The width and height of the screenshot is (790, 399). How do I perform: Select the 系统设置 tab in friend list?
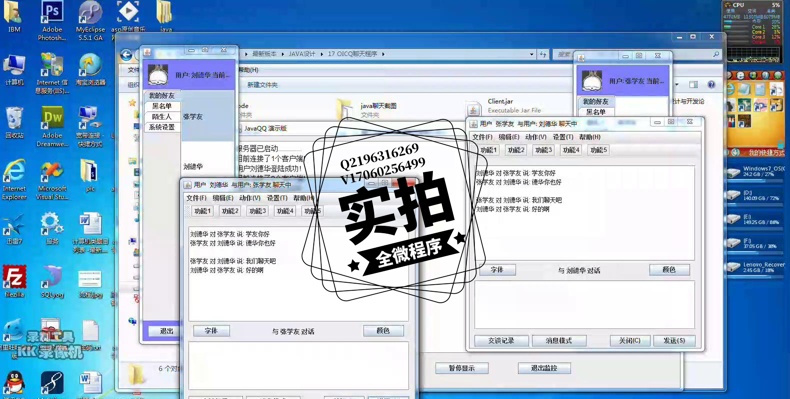162,127
